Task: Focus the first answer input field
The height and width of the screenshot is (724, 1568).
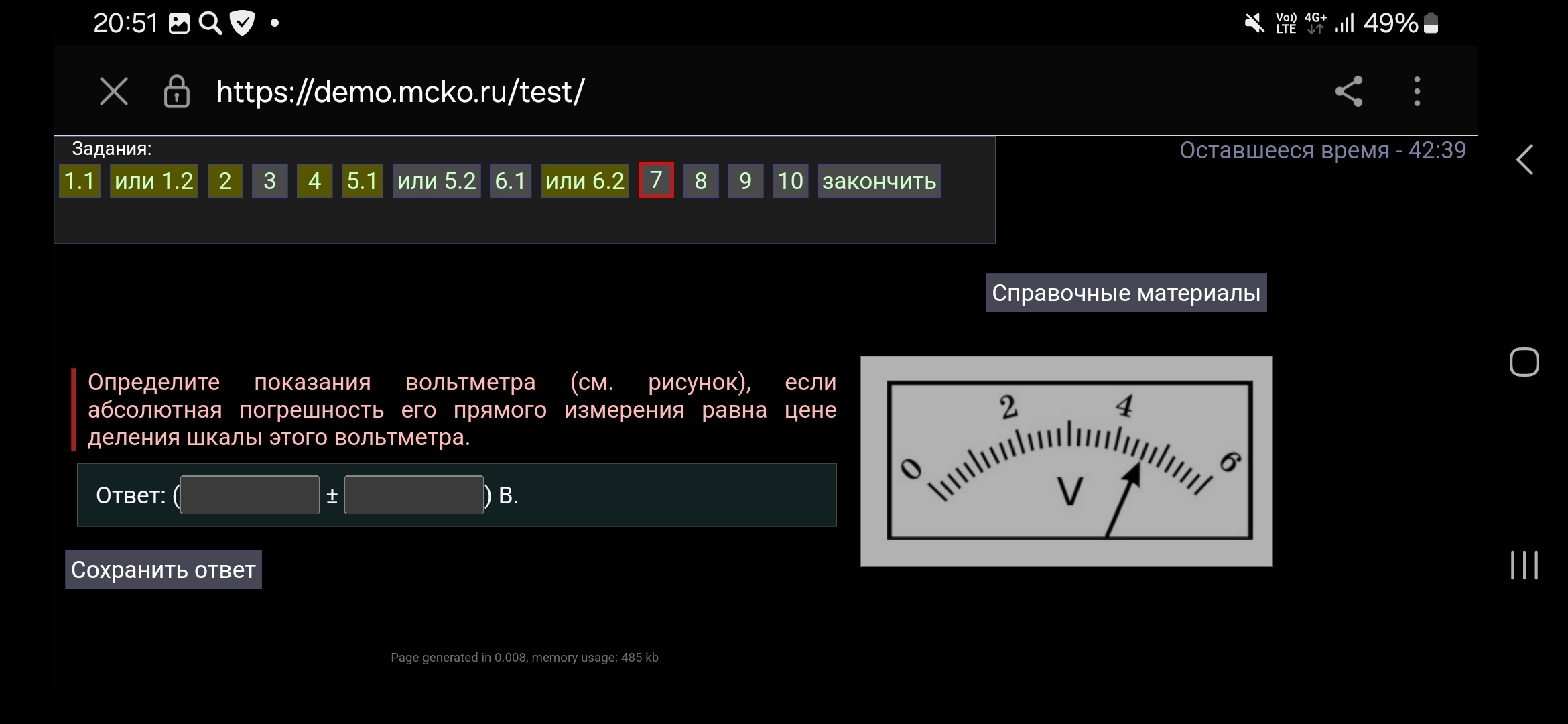Action: [x=250, y=495]
